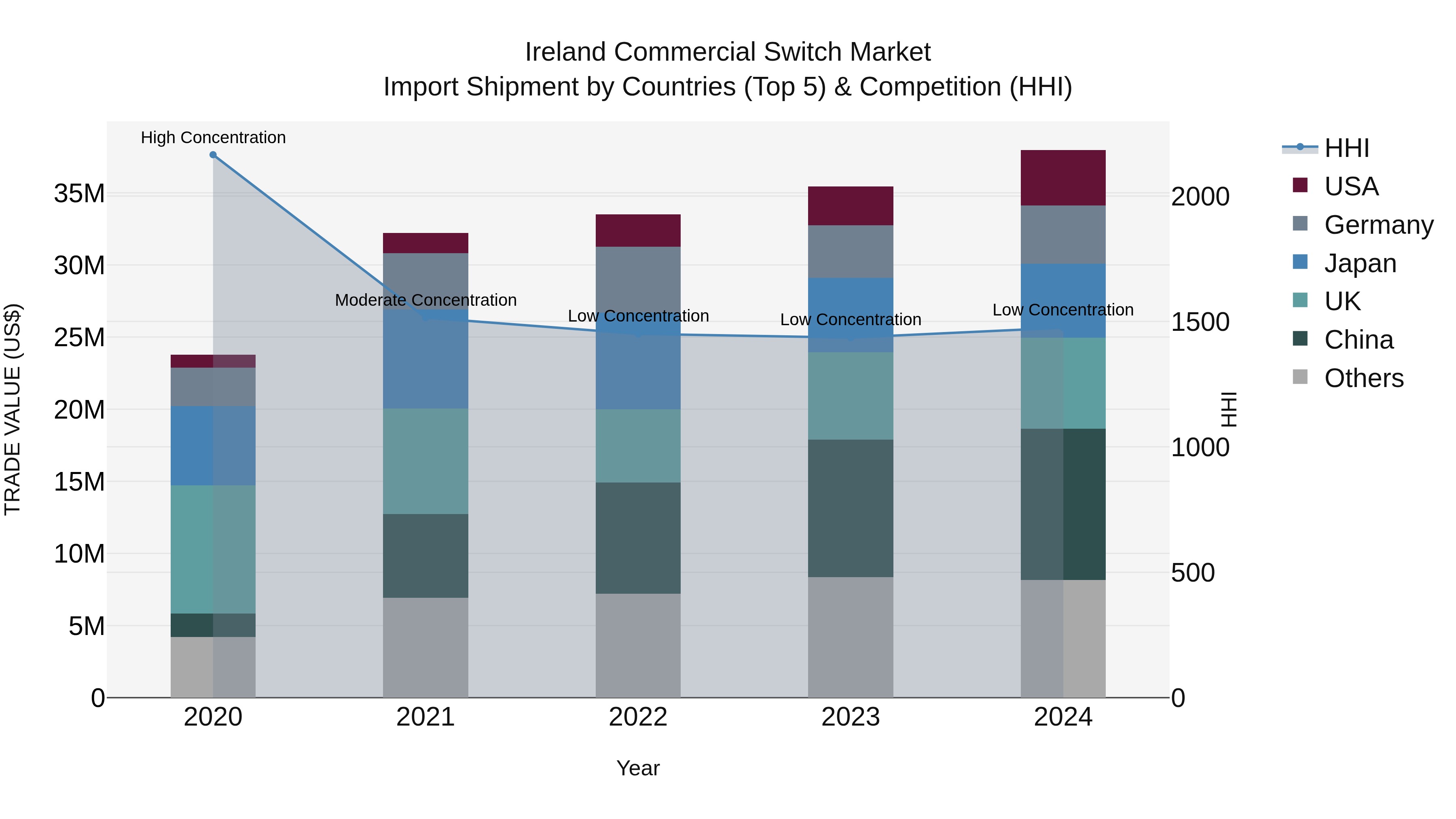Click the USA segment of 2023 bar
The width and height of the screenshot is (1456, 819).
850,206
